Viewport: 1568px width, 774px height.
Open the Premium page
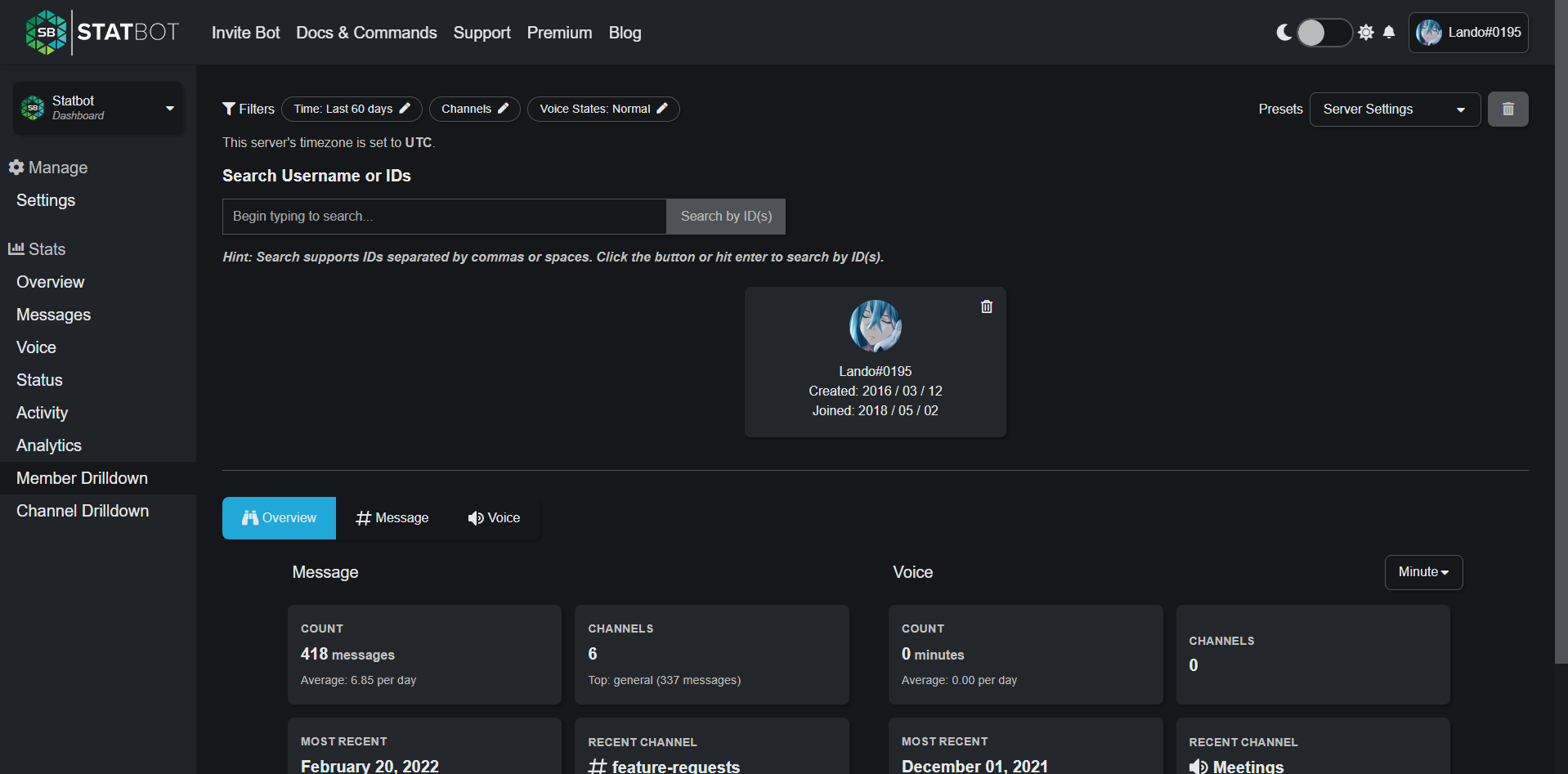coord(559,33)
